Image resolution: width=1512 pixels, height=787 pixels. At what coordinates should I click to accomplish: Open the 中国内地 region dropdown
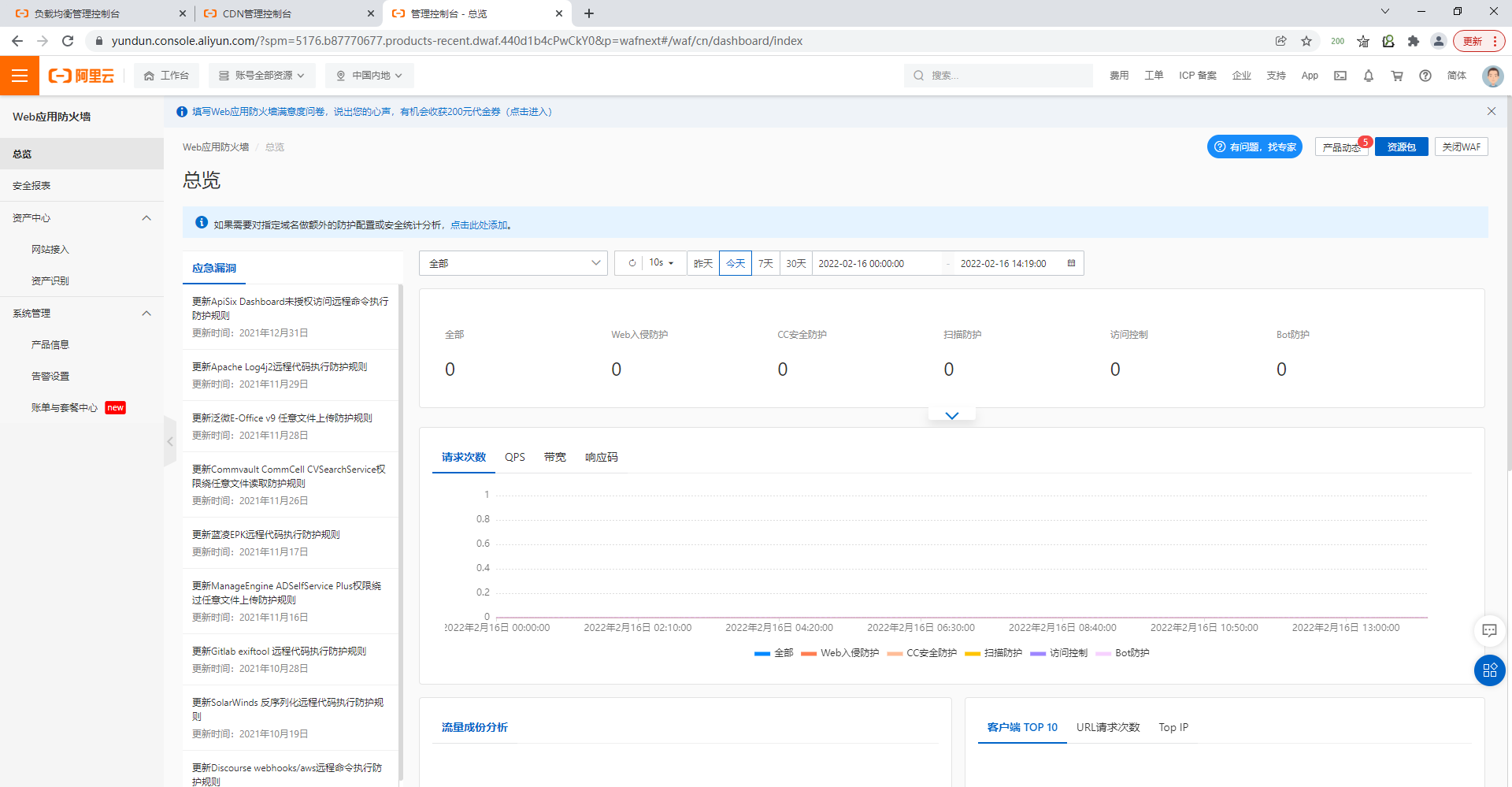click(369, 76)
